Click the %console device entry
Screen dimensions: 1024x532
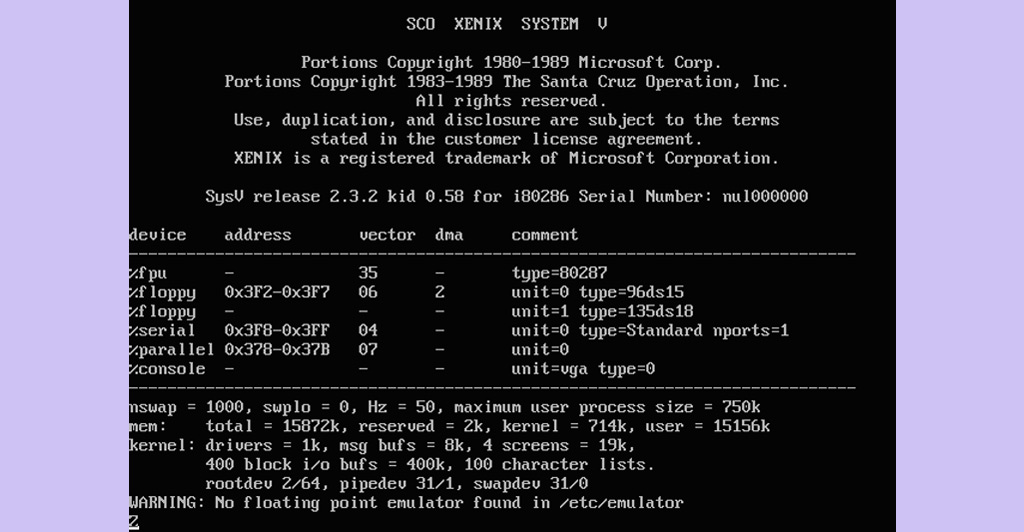(x=167, y=369)
